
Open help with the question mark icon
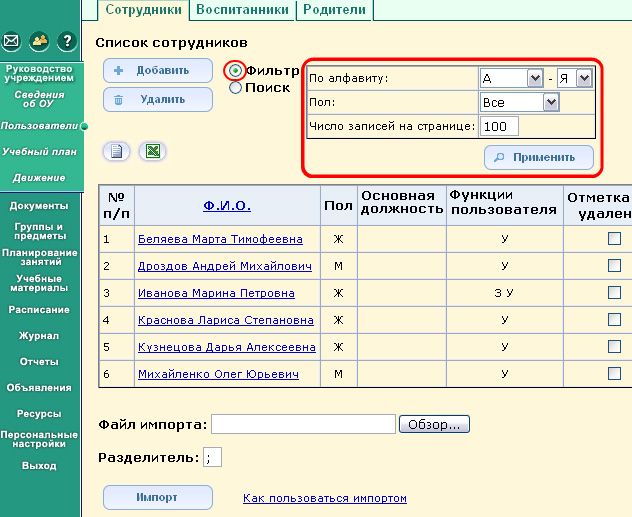pyautogui.click(x=67, y=41)
